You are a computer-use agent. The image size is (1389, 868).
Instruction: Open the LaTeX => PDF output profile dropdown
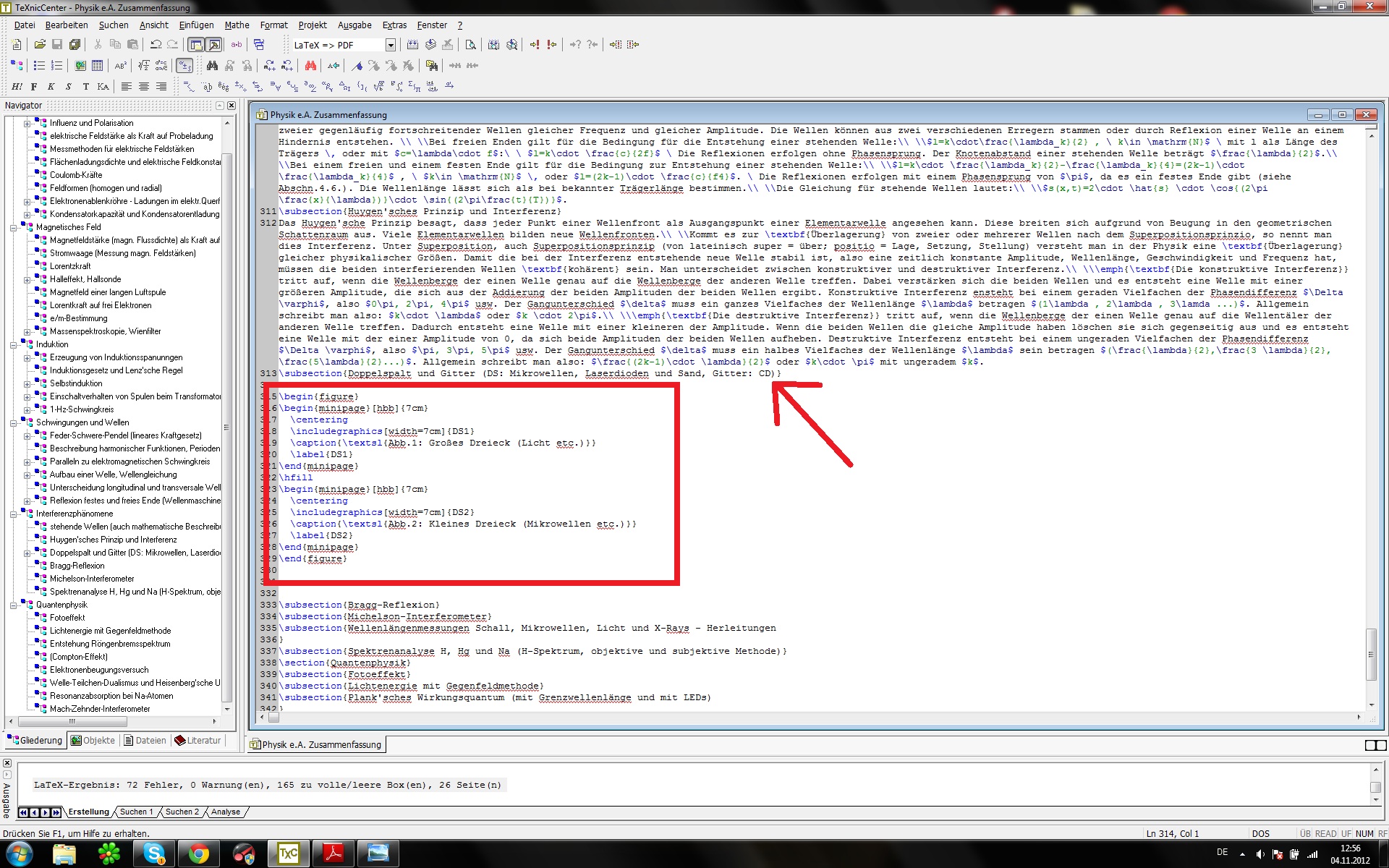pos(391,45)
